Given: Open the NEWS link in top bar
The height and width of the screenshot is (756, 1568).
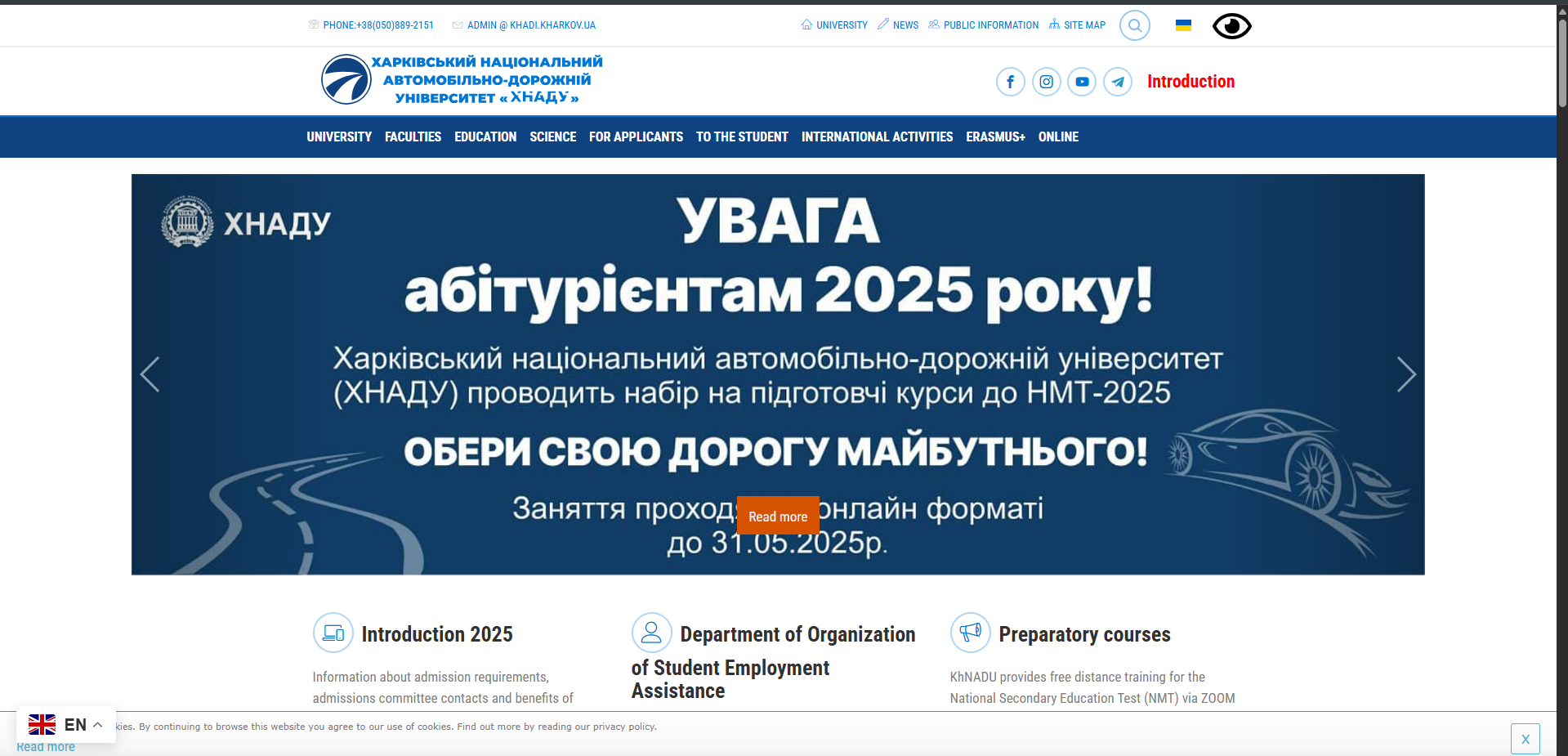Looking at the screenshot, I should point(898,25).
